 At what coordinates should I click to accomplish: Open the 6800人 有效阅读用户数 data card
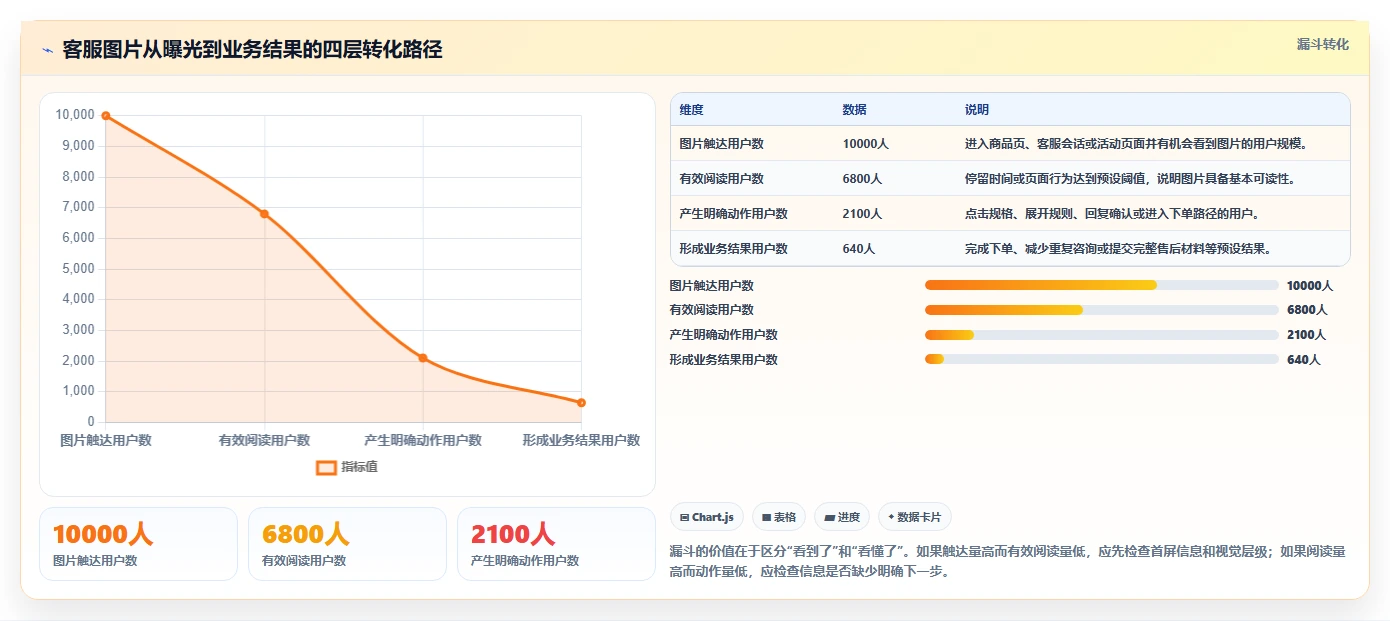pos(347,544)
